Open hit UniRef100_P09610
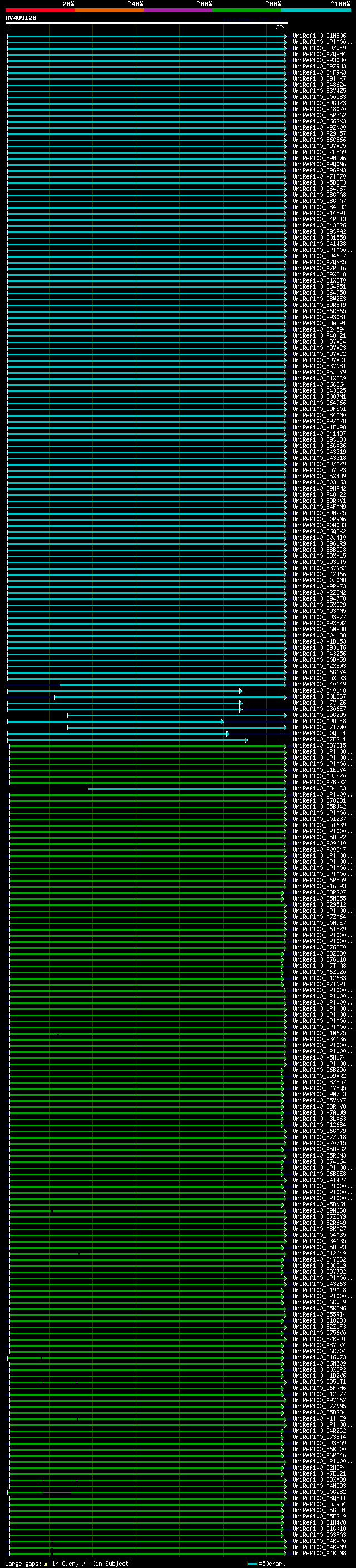The width and height of the screenshot is (356, 1568). (x=319, y=844)
